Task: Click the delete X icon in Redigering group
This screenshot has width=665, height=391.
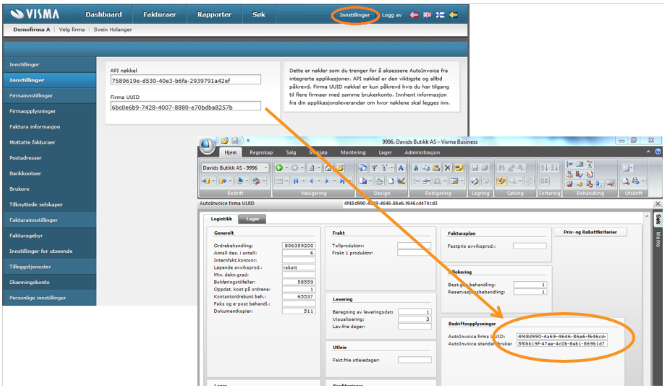Action: 447,168
